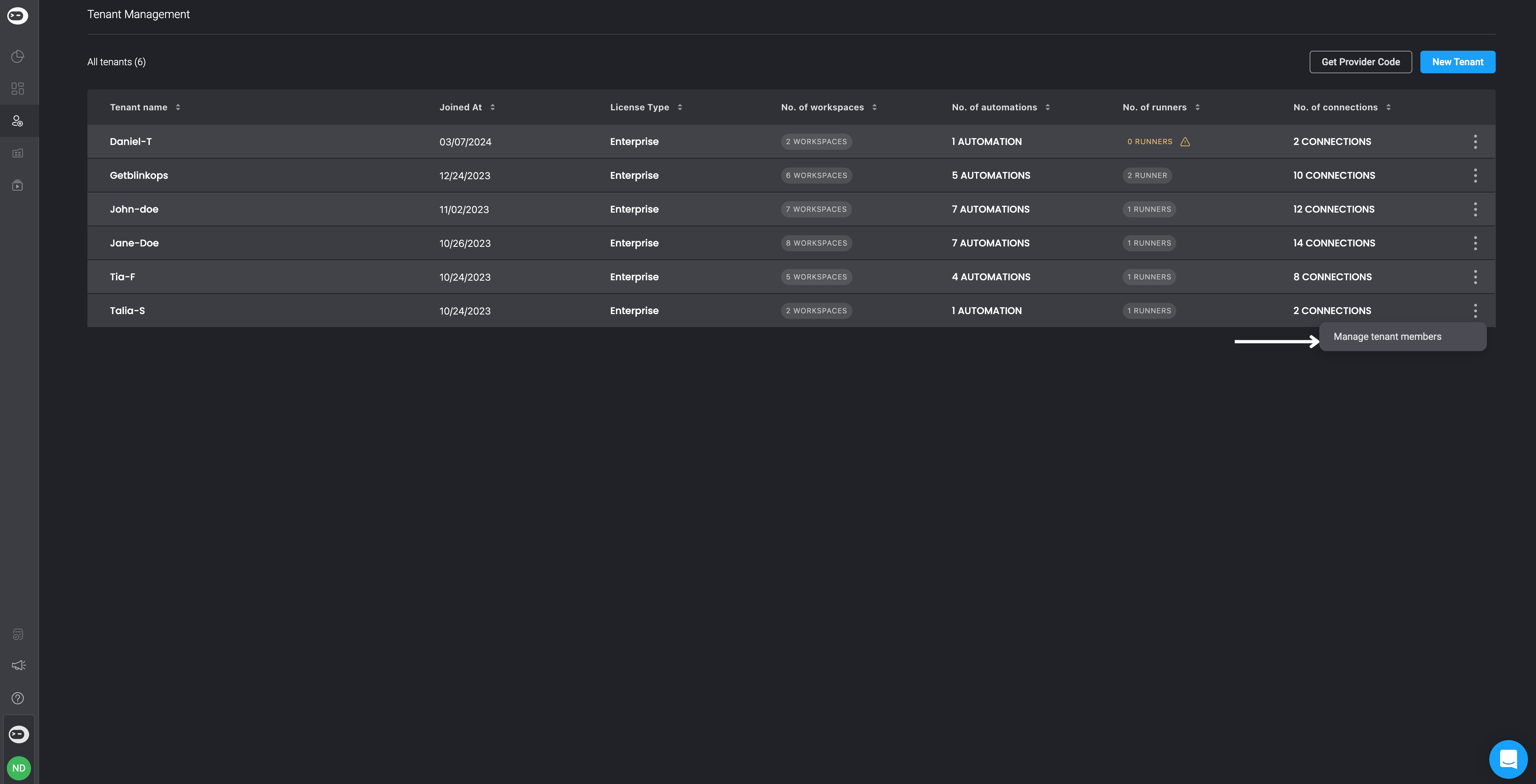Open the three-dot menu for Tia-F

click(x=1475, y=277)
